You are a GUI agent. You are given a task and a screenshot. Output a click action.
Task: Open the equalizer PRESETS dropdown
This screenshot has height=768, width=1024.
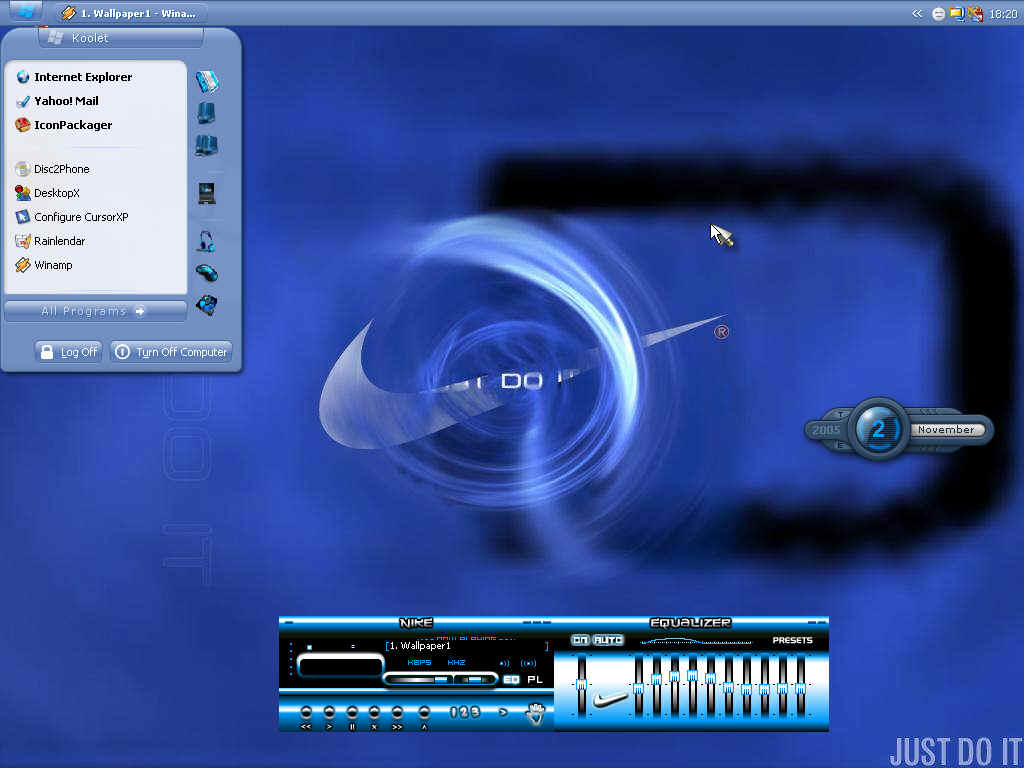pyautogui.click(x=792, y=640)
